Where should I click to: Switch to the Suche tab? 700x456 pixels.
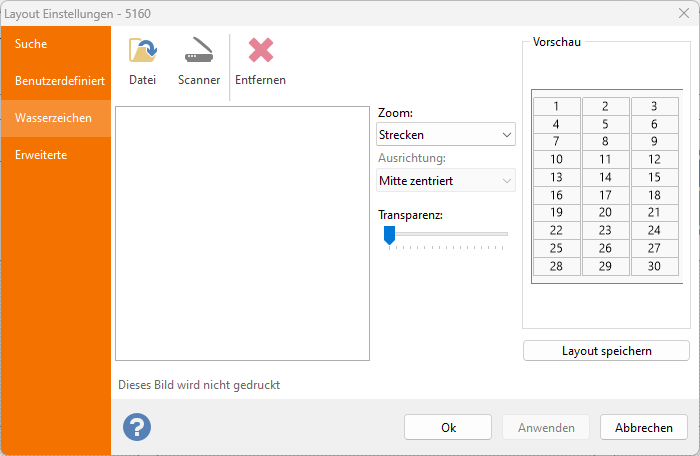pyautogui.click(x=55, y=44)
